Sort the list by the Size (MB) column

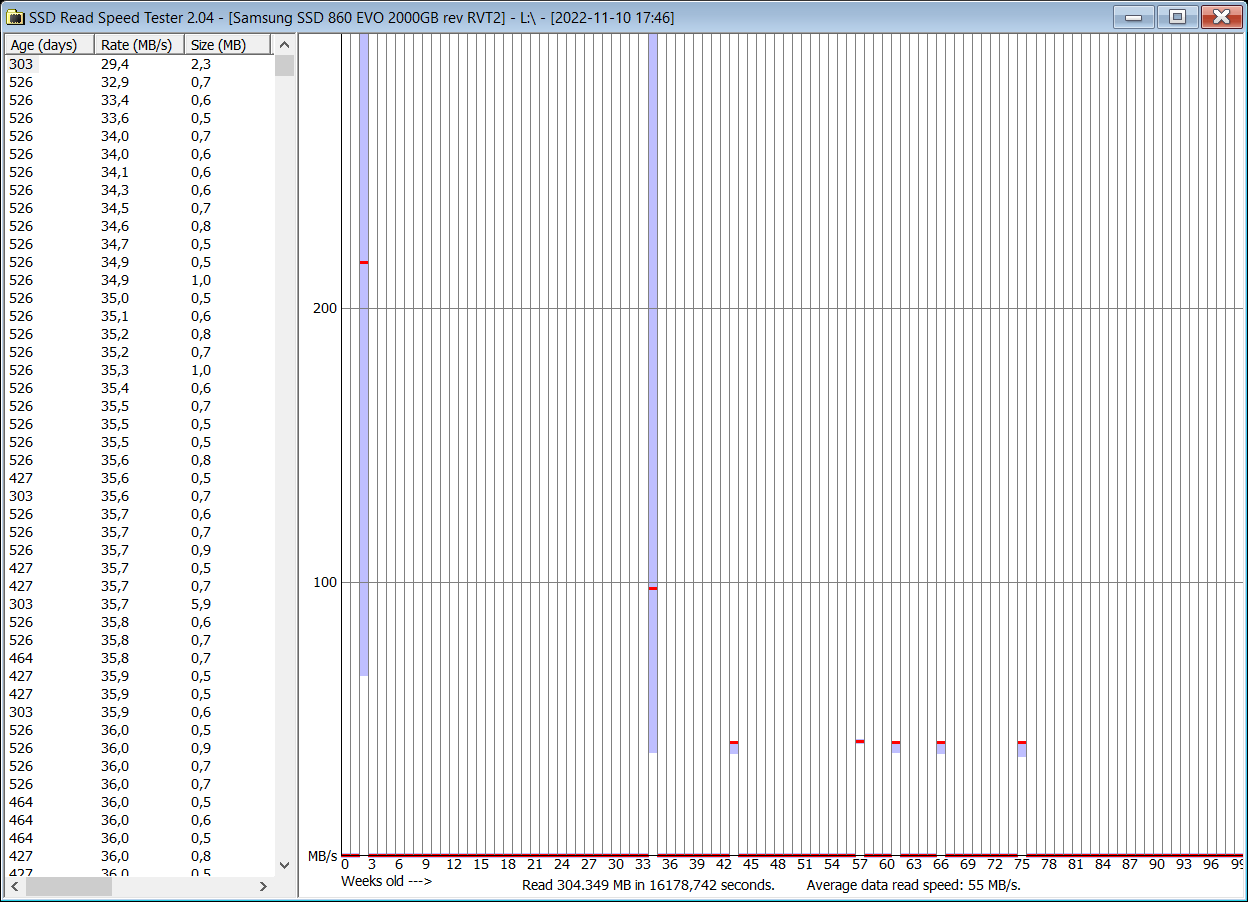pyautogui.click(x=220, y=44)
